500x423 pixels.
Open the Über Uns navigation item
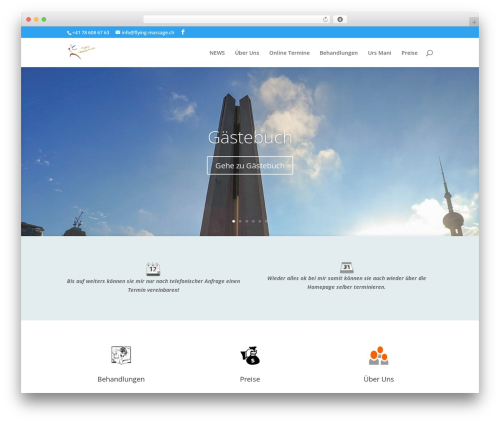point(247,53)
